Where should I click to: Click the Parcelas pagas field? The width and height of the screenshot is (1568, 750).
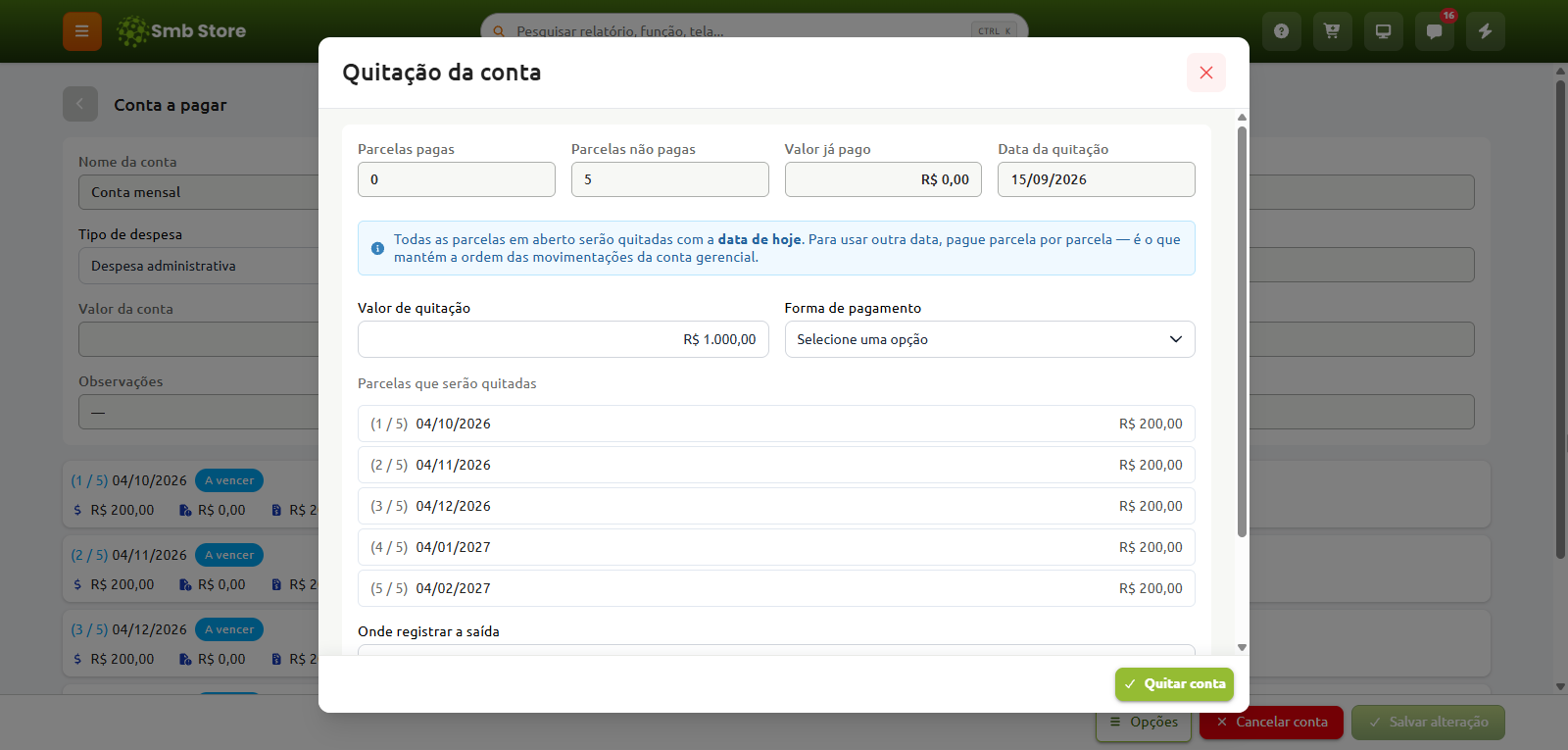457,179
